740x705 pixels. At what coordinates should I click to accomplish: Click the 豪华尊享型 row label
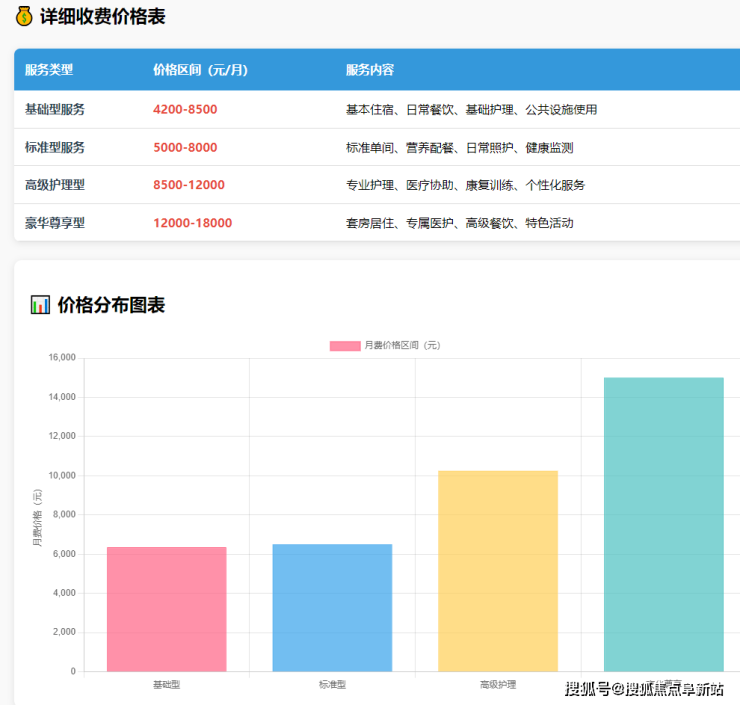(55, 223)
